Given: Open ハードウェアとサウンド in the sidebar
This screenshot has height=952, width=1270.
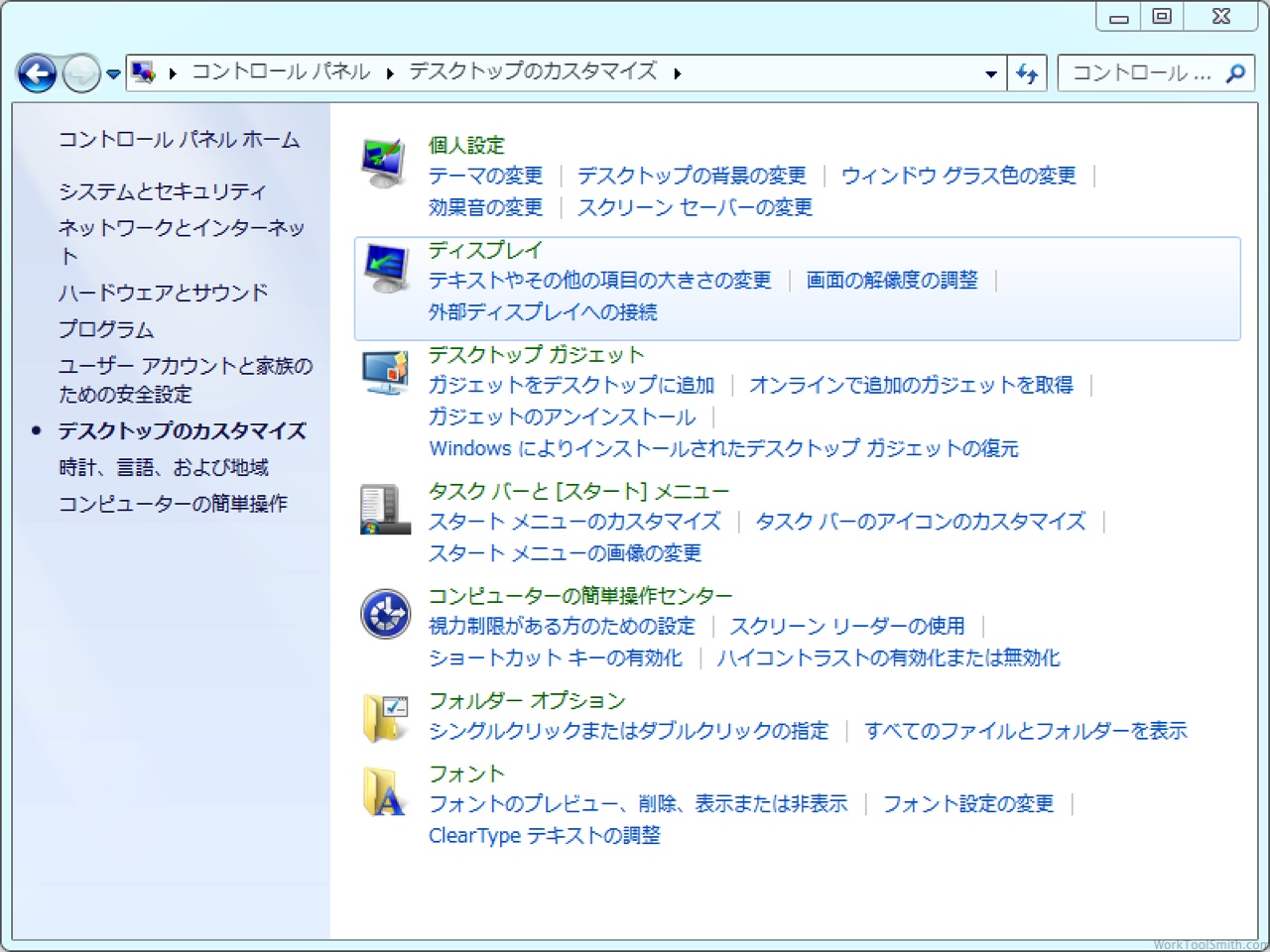Looking at the screenshot, I should click(x=164, y=293).
